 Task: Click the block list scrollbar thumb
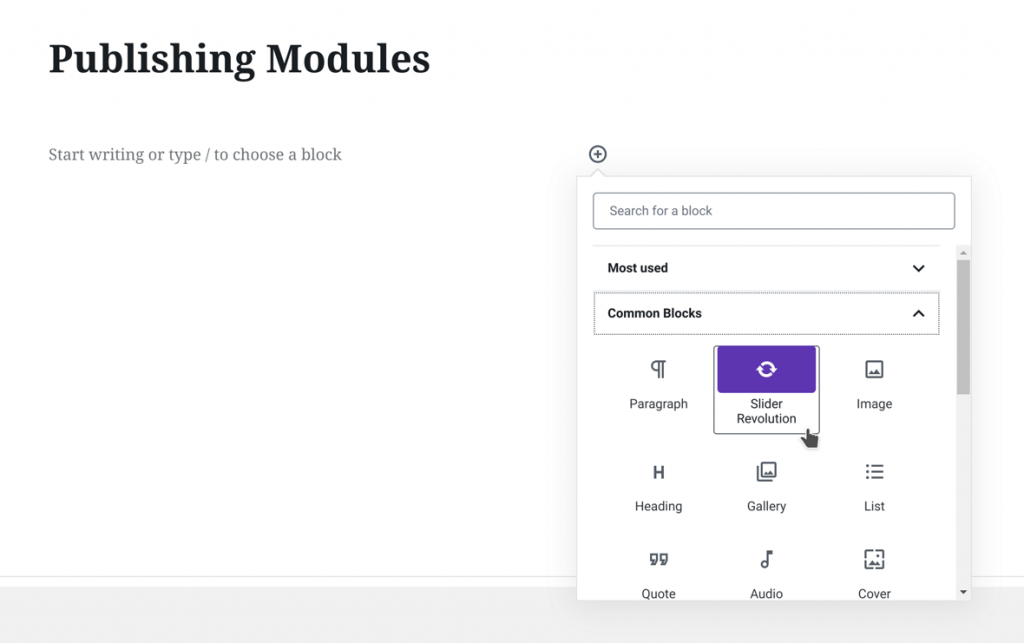click(x=962, y=320)
